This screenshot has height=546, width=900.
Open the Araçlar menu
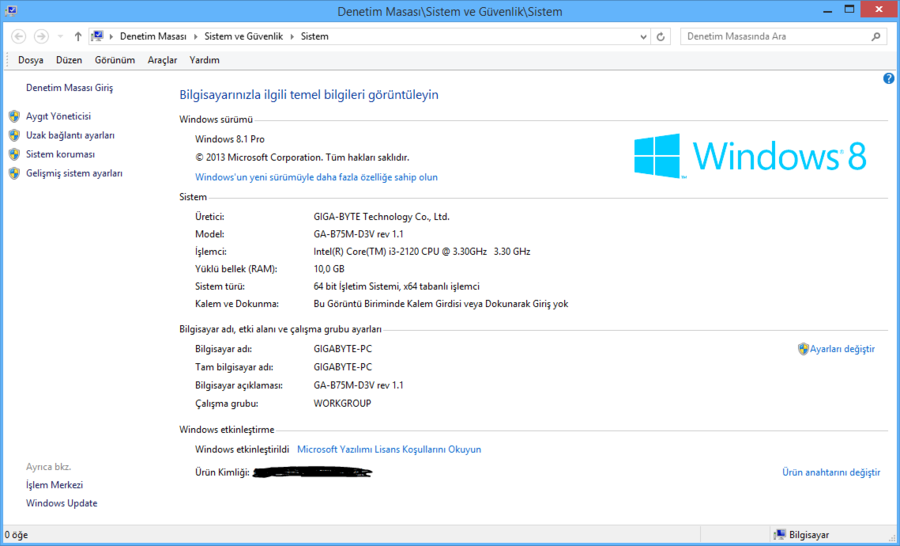[162, 60]
